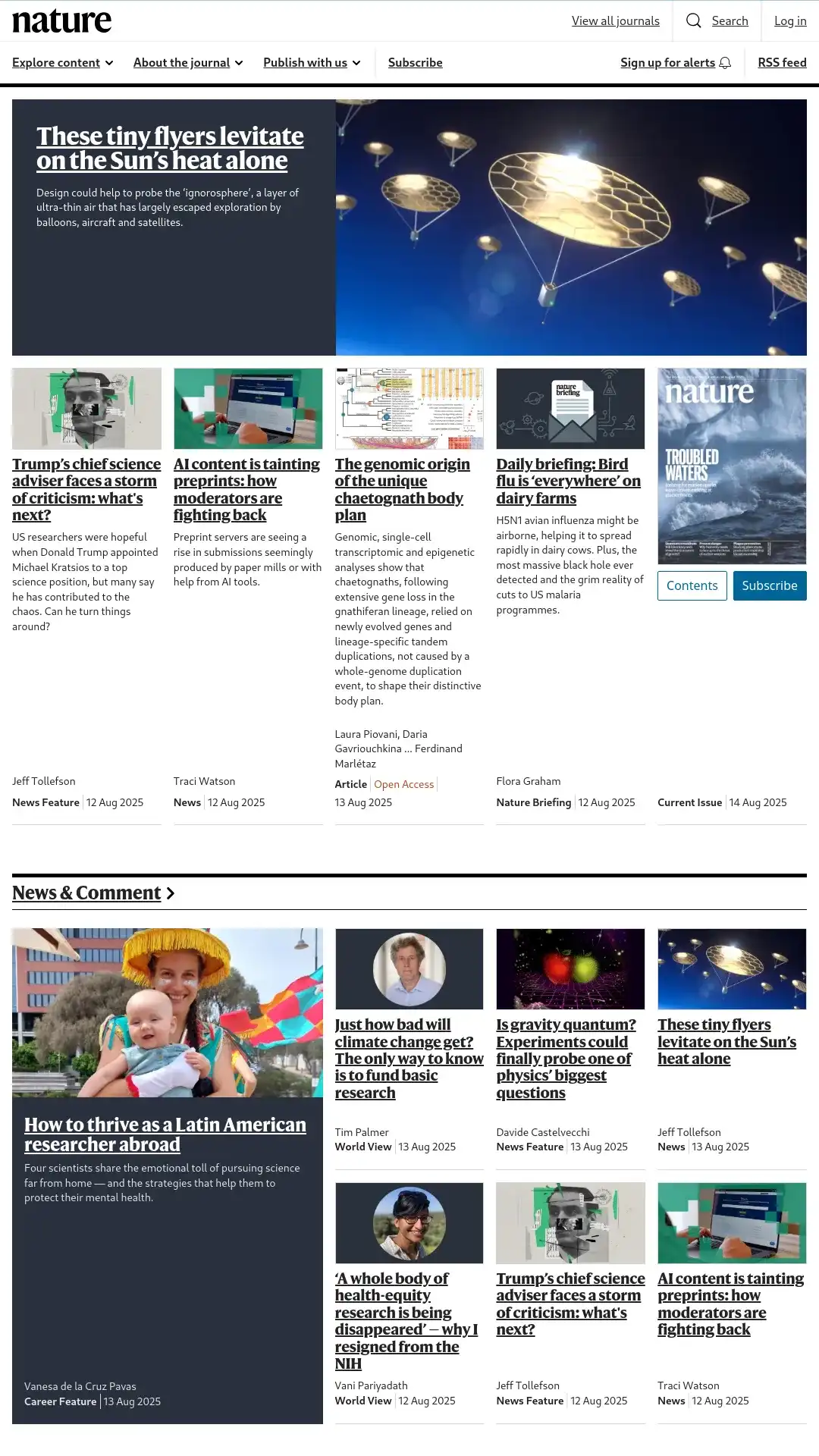The width and height of the screenshot is (819, 1456).
Task: Open hero headline about tiny flyers levitating
Action: click(x=170, y=148)
